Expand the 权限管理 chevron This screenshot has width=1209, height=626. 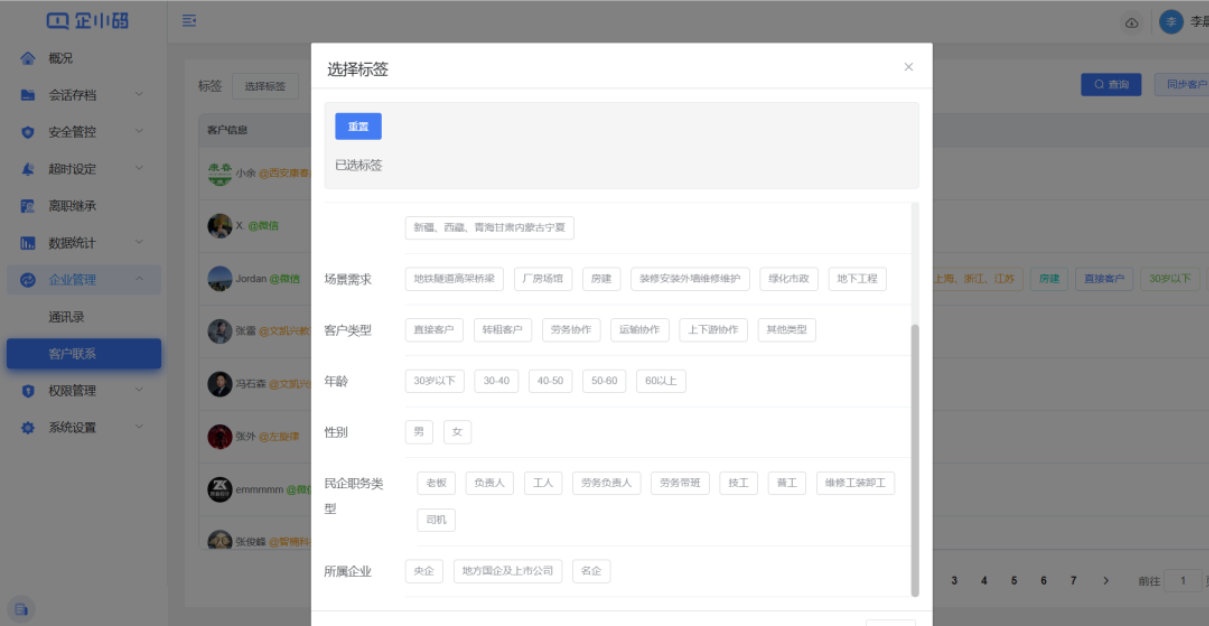pyautogui.click(x=139, y=390)
